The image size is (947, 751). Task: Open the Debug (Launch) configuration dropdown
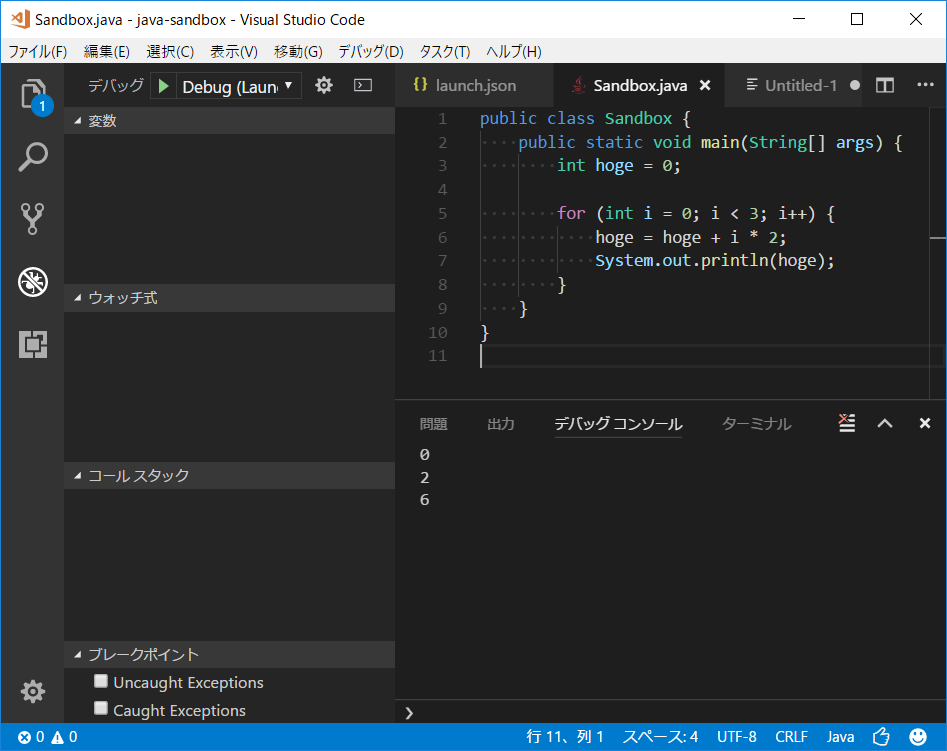[238, 86]
